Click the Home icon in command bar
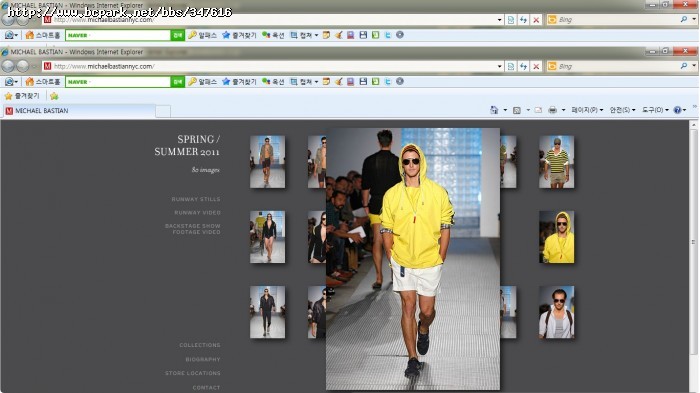 pyautogui.click(x=494, y=110)
